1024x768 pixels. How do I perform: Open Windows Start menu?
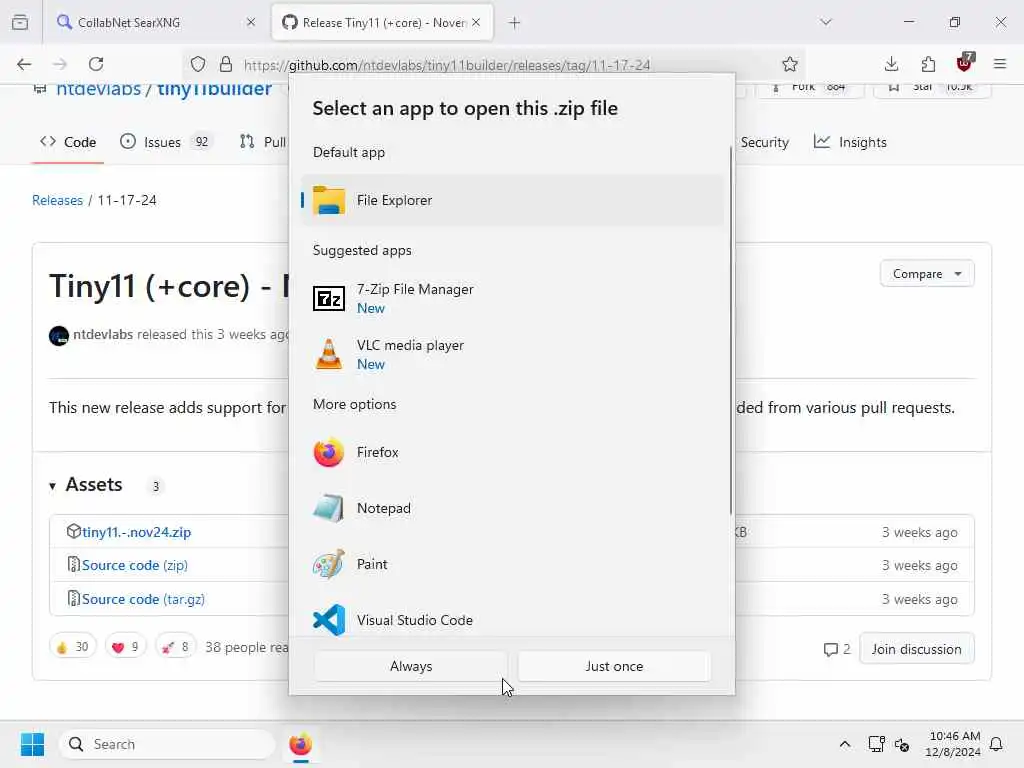tap(32, 744)
